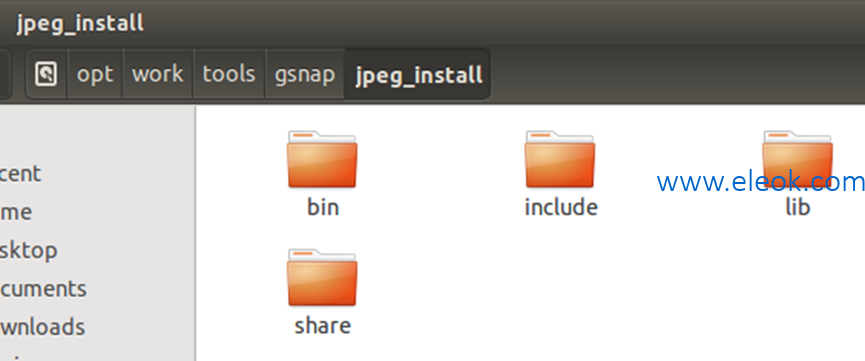The image size is (865, 361).
Task: Open the bin folder icon
Action: [322, 160]
